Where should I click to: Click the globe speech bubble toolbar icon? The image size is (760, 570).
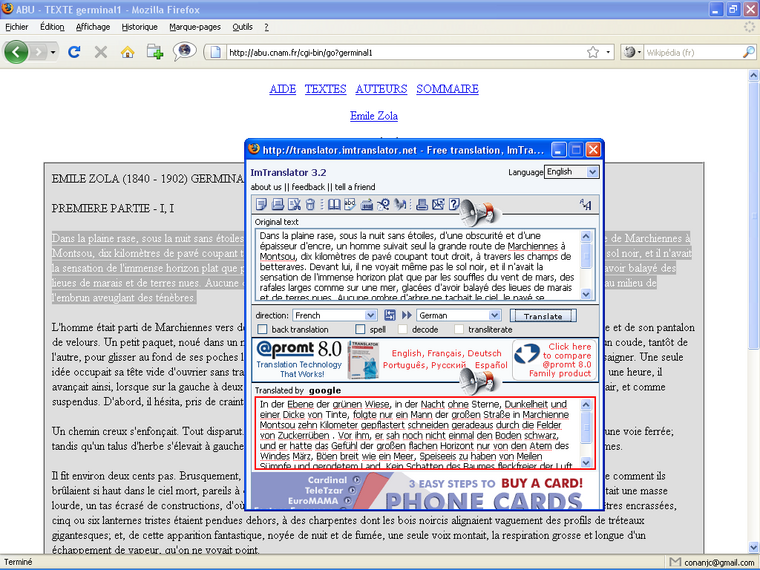[184, 51]
